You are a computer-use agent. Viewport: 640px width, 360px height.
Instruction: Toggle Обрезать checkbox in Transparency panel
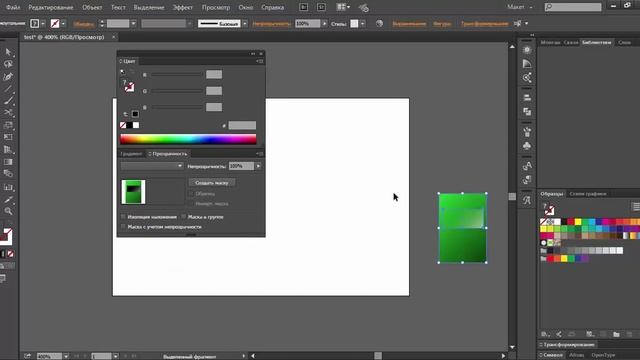pos(191,193)
